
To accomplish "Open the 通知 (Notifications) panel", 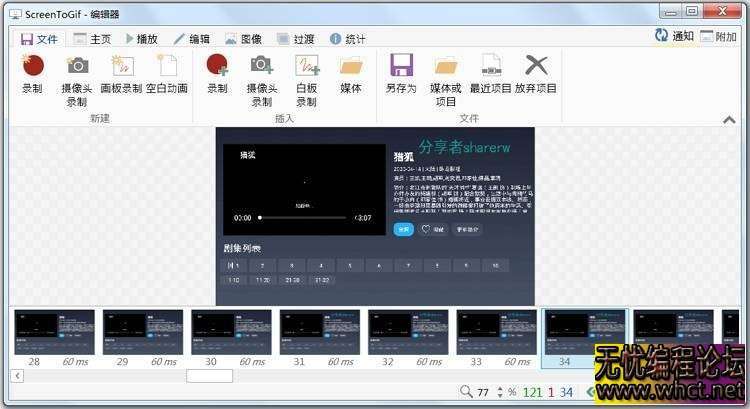I will pos(674,36).
